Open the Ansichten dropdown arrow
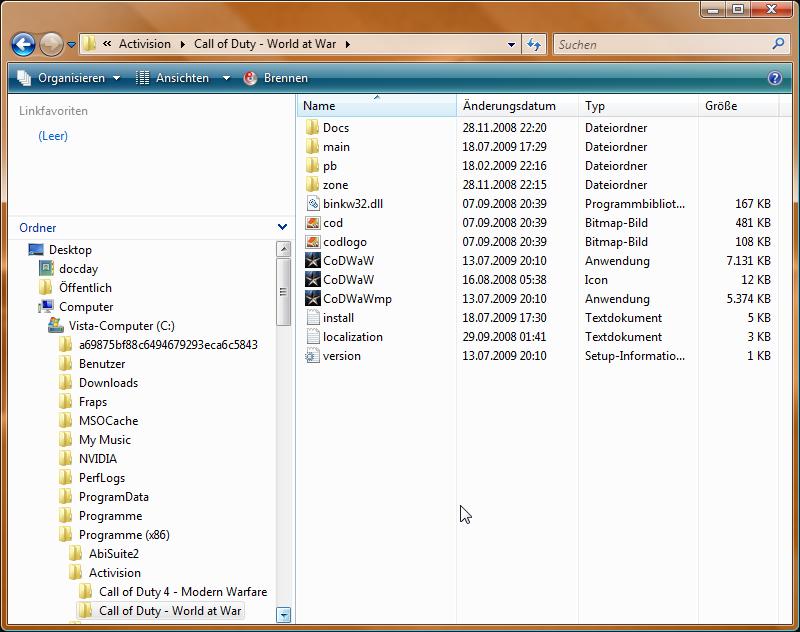 click(x=226, y=78)
